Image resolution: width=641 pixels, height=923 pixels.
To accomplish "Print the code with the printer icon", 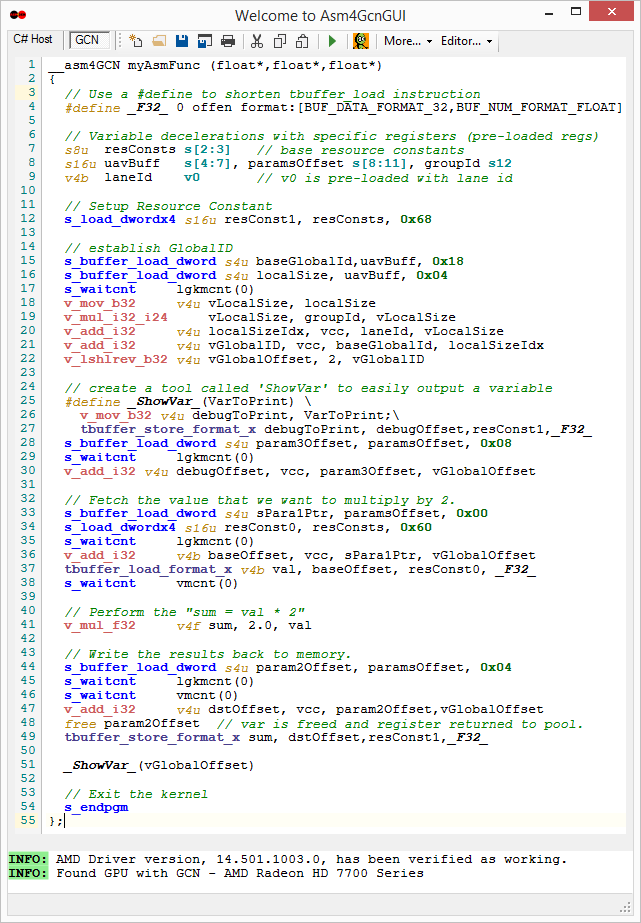I will (228, 41).
